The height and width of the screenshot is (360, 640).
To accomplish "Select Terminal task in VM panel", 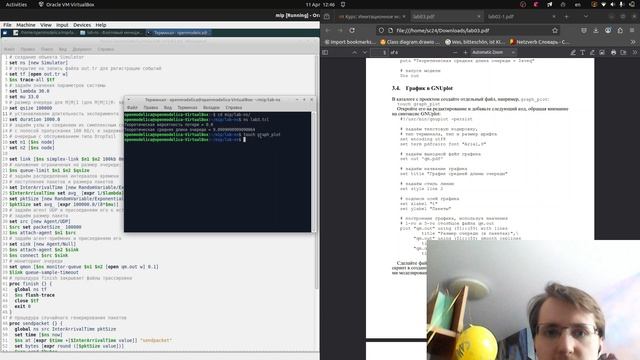I will [x=178, y=33].
